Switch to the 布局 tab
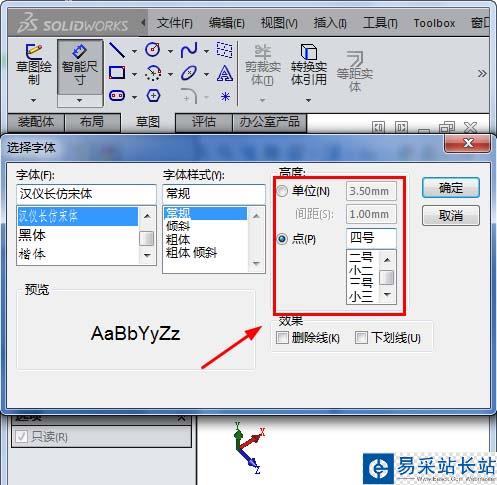 (92, 122)
